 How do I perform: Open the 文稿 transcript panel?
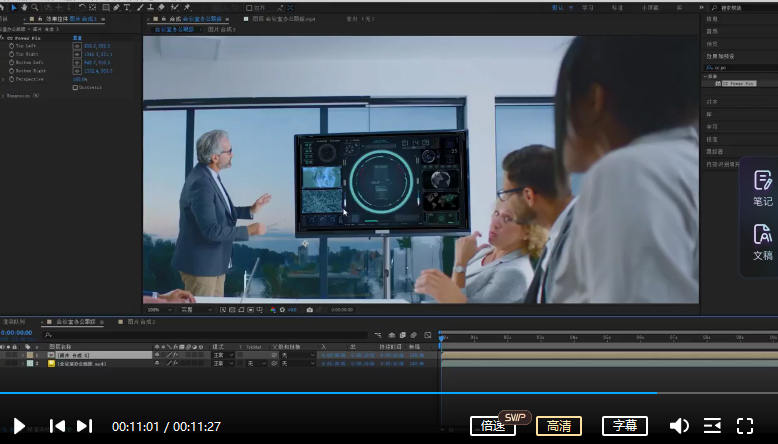(762, 243)
